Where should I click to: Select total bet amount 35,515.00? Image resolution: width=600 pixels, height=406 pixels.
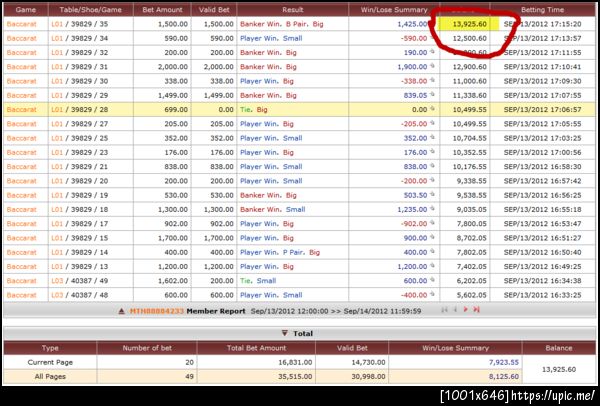point(293,377)
